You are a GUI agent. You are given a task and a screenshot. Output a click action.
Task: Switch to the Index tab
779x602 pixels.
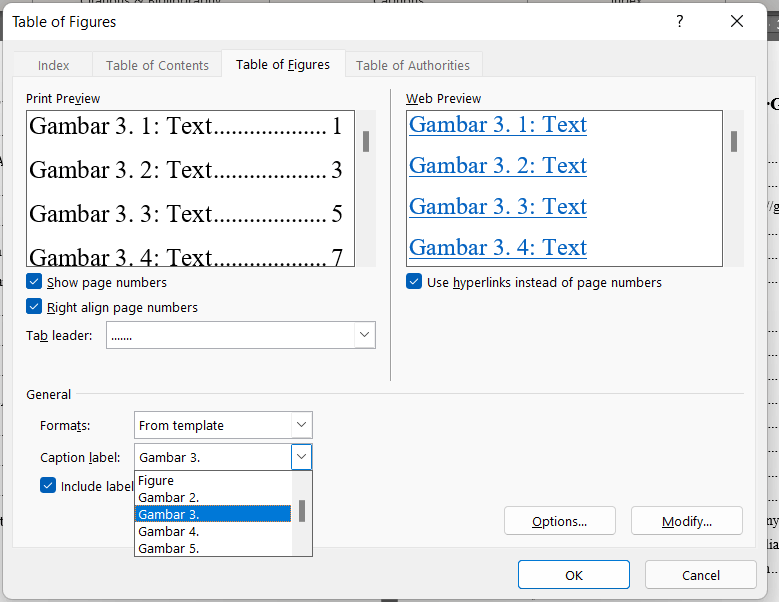pos(54,65)
